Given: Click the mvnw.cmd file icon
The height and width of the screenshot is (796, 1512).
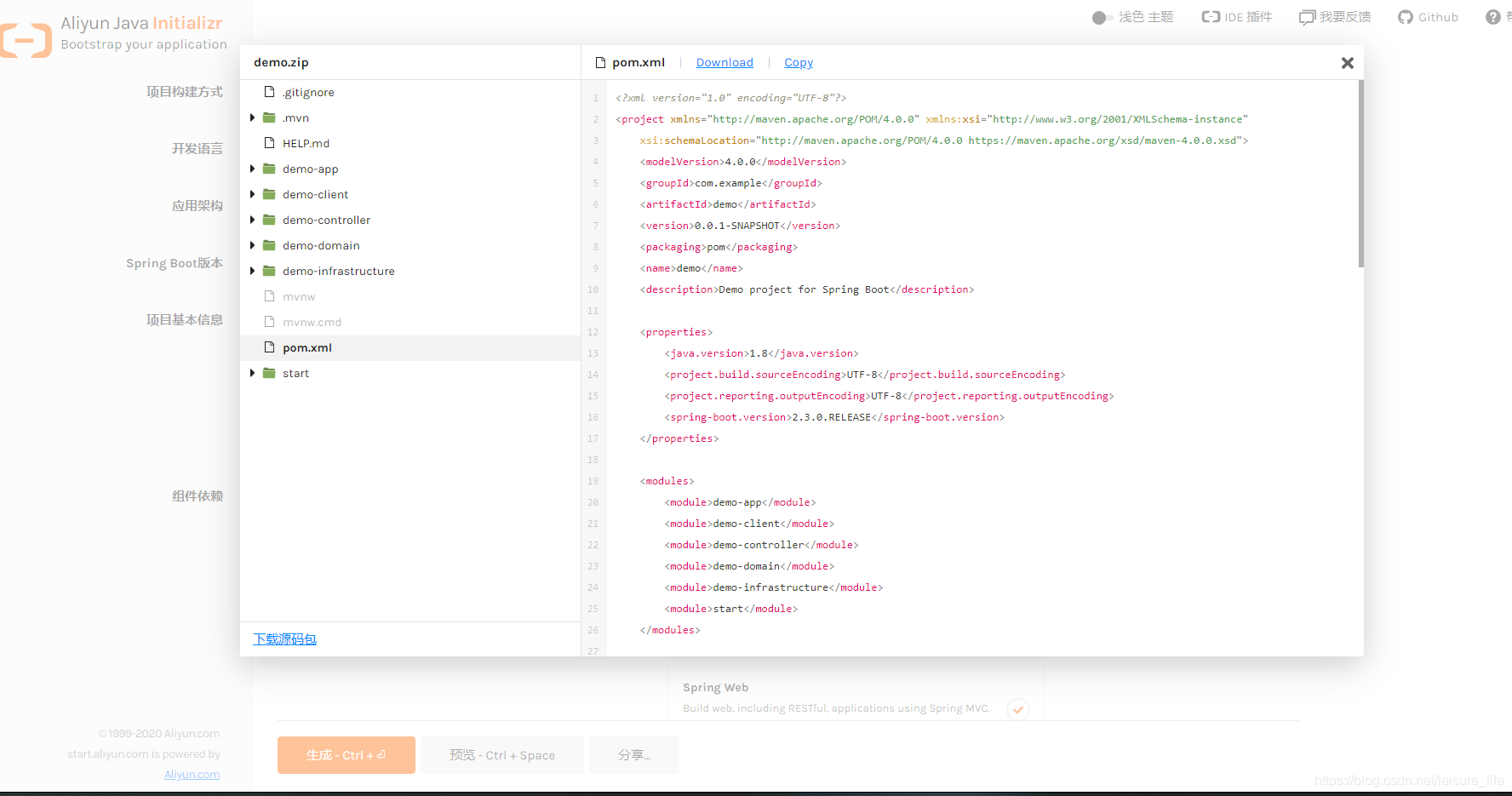Looking at the screenshot, I should click(x=269, y=322).
